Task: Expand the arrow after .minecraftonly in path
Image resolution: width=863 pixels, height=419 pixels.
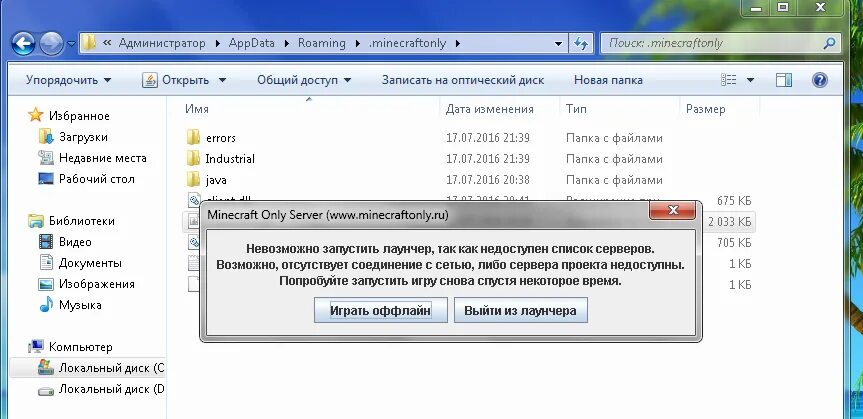Action: [x=457, y=43]
